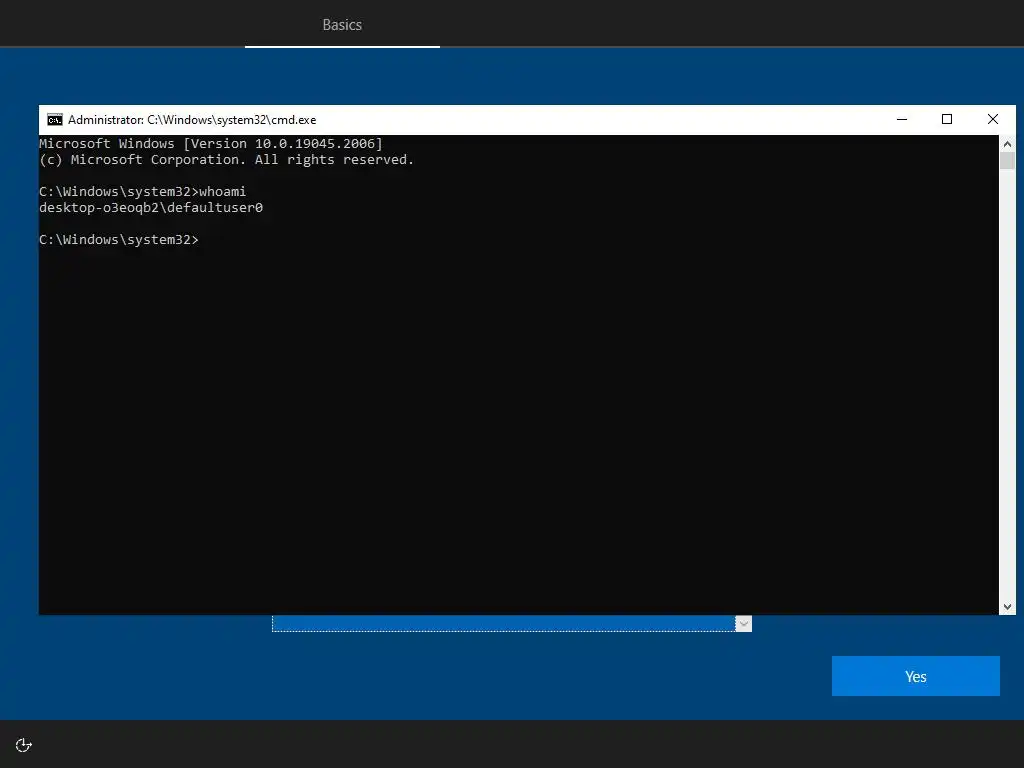Select the highlighted dropdown field below the console
Viewport: 1024px width, 768px height.
(504, 624)
